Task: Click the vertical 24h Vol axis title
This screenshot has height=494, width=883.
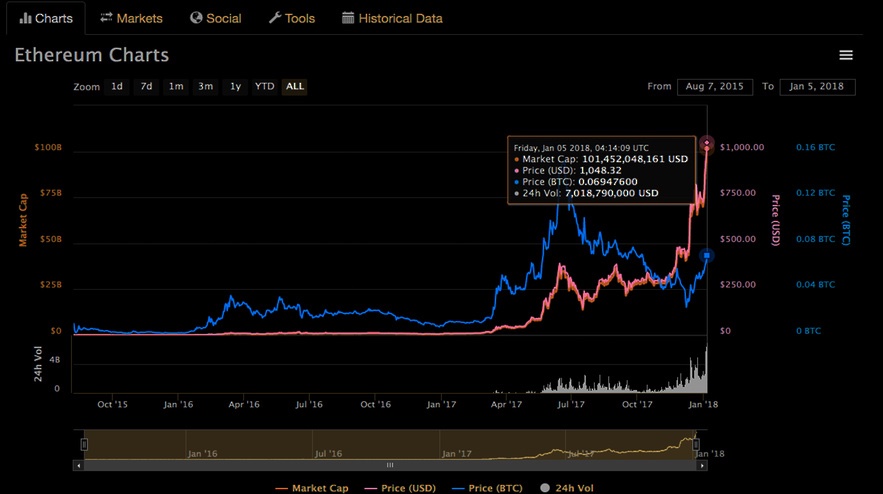Action: point(38,364)
